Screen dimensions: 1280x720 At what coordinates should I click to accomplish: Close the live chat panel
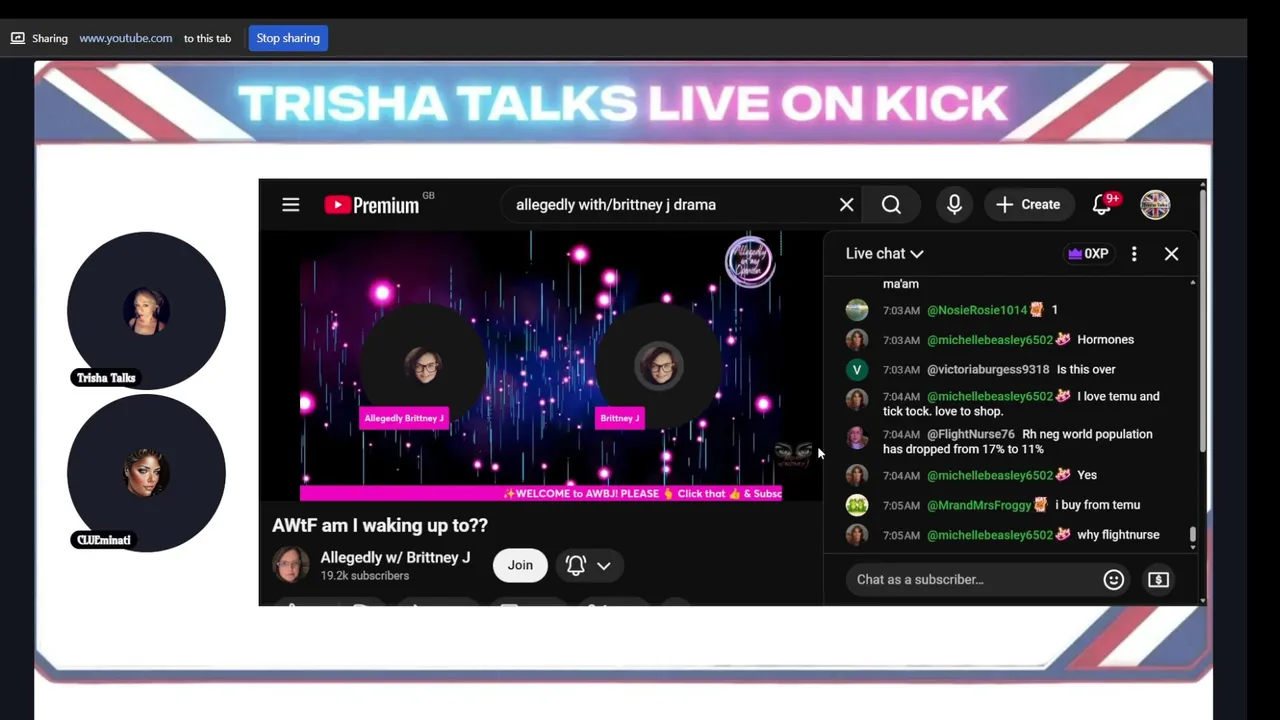(1171, 254)
